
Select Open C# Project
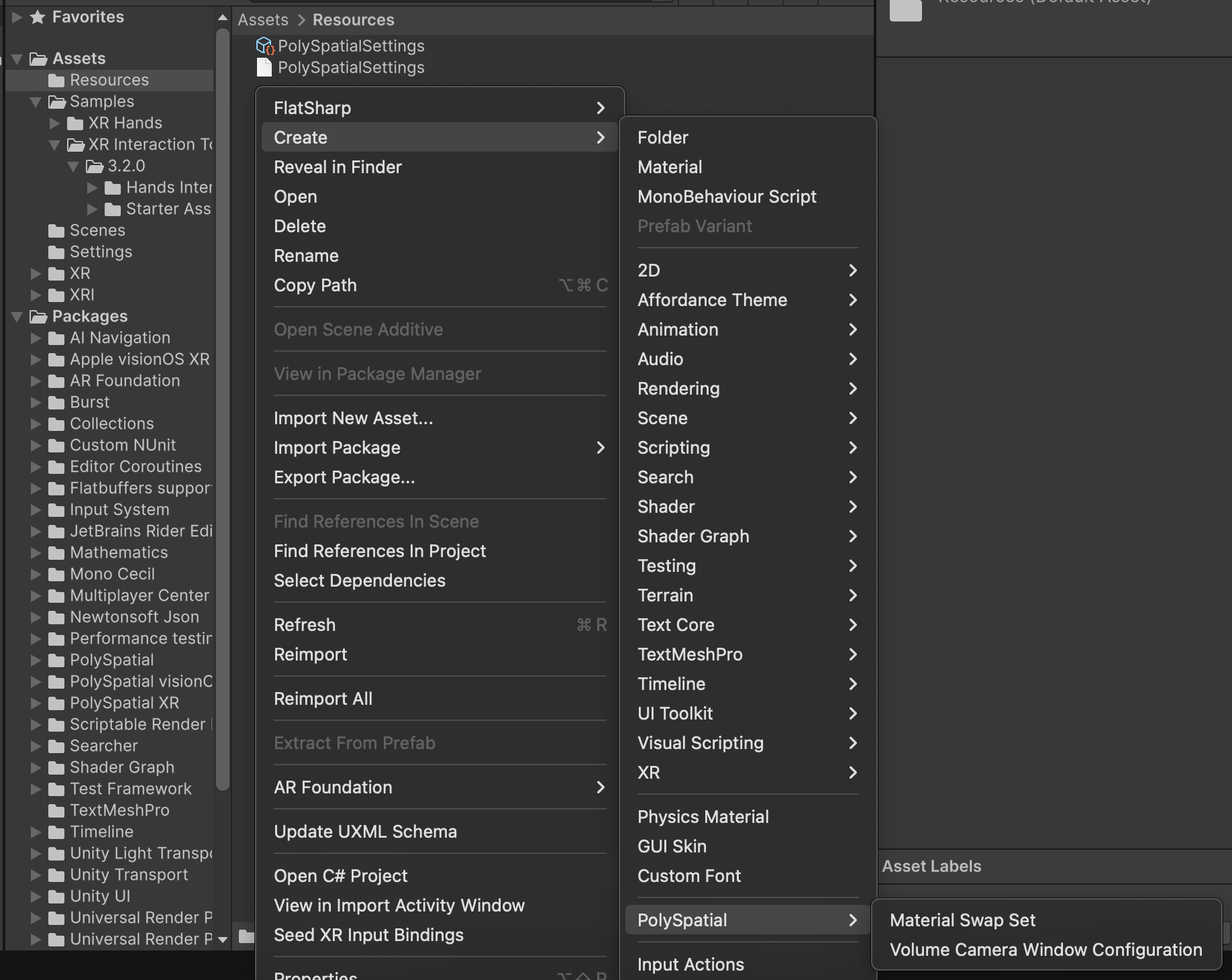click(440, 876)
